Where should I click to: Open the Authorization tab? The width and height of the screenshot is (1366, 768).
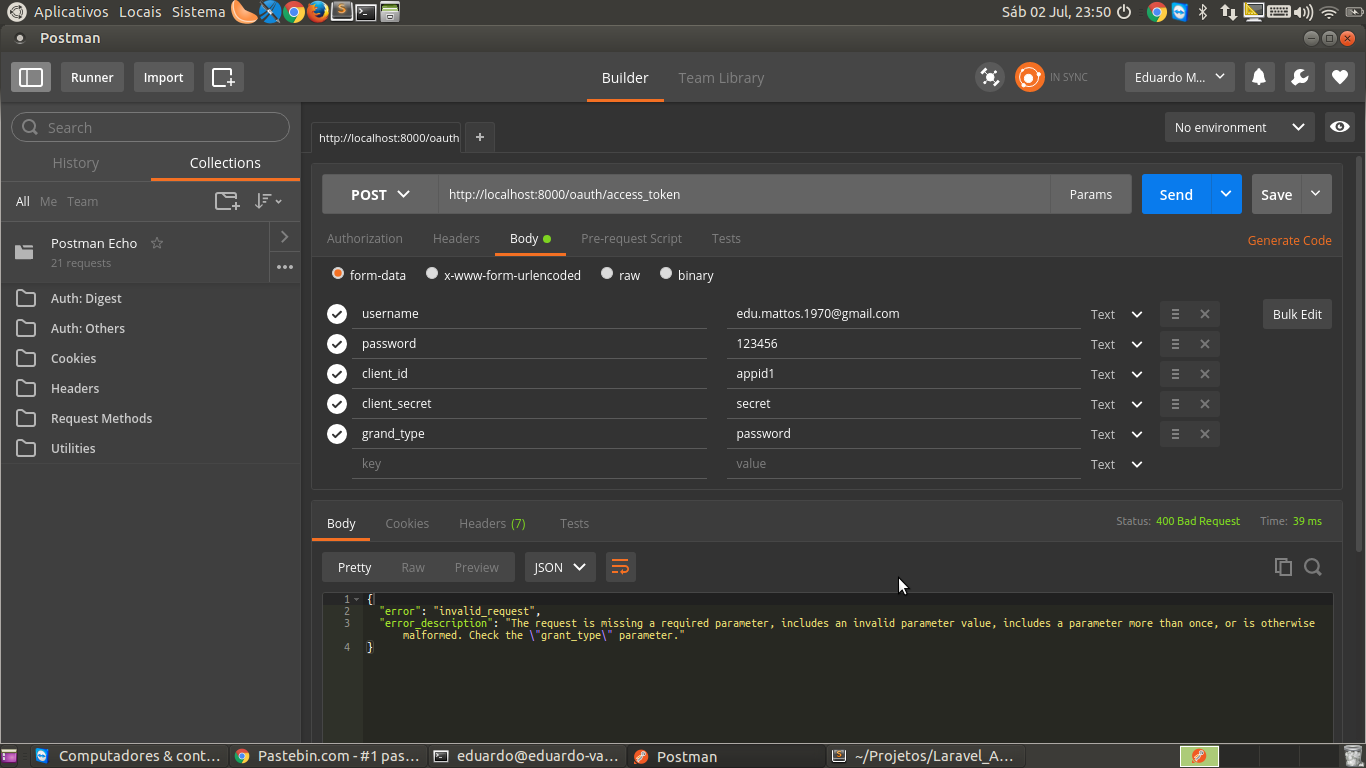[365, 238]
